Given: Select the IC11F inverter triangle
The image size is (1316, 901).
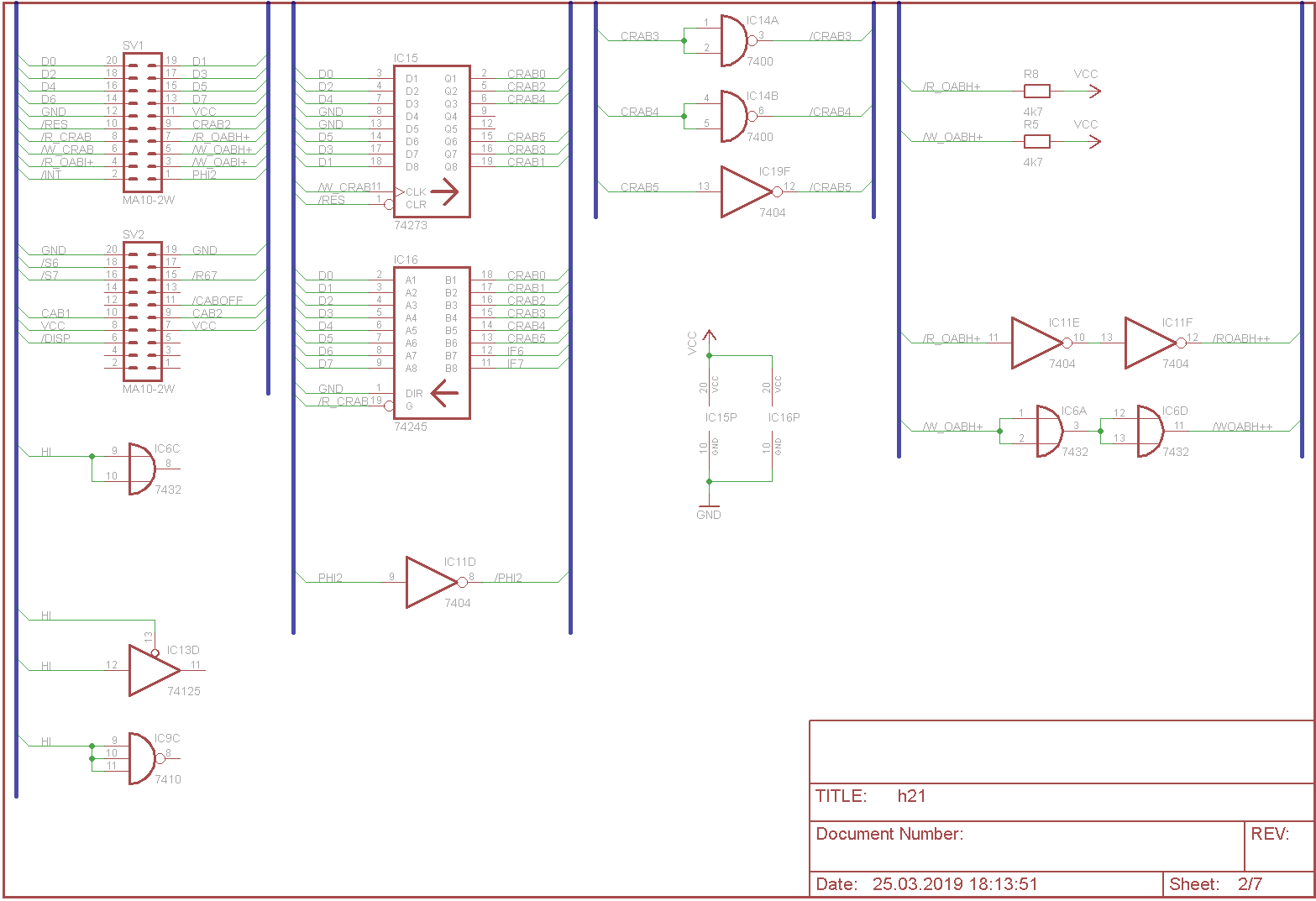Looking at the screenshot, I should click(1149, 343).
